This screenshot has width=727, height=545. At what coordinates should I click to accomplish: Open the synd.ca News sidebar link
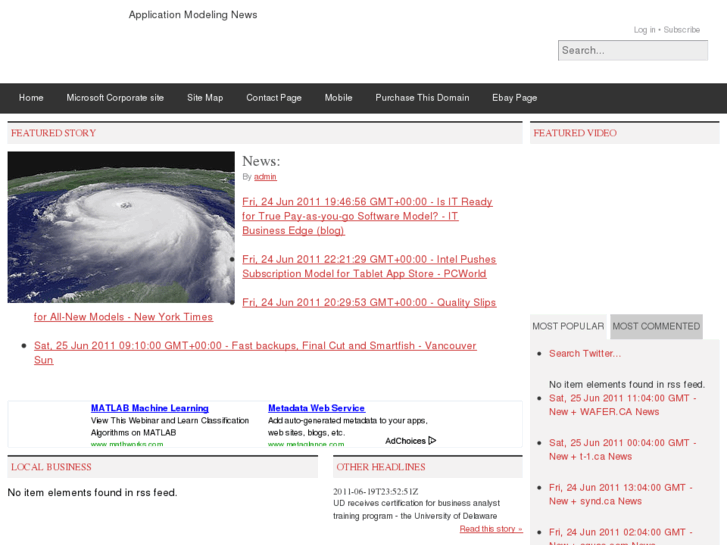point(621,494)
